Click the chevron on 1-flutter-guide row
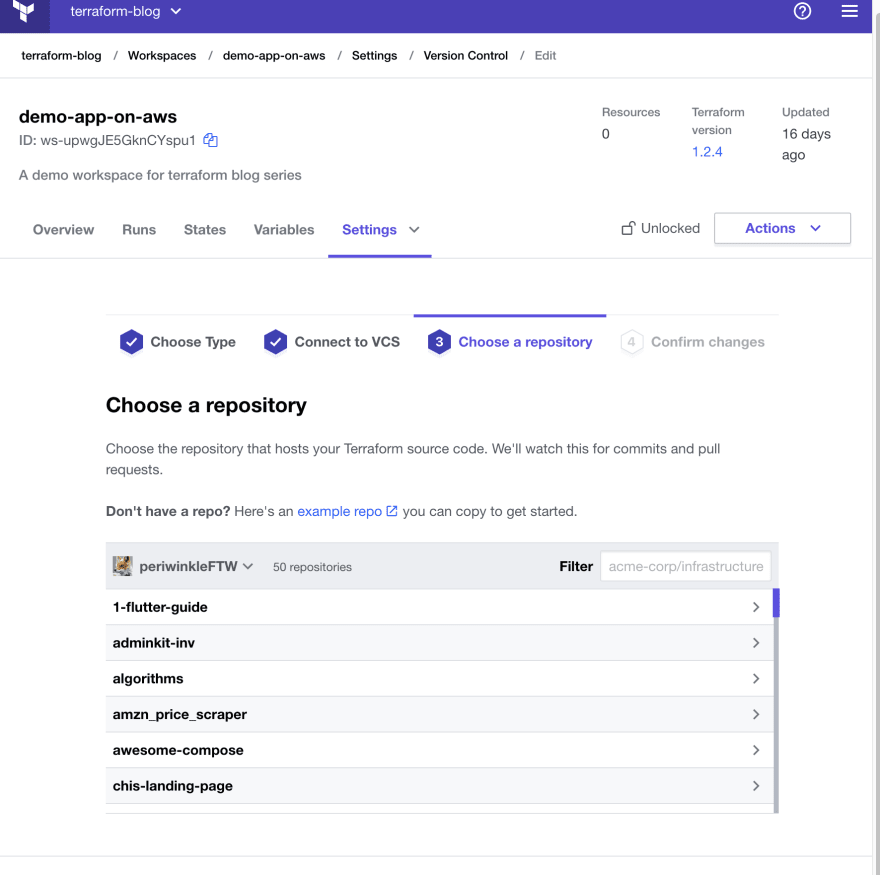Screen dimensions: 880x875 pos(756,607)
